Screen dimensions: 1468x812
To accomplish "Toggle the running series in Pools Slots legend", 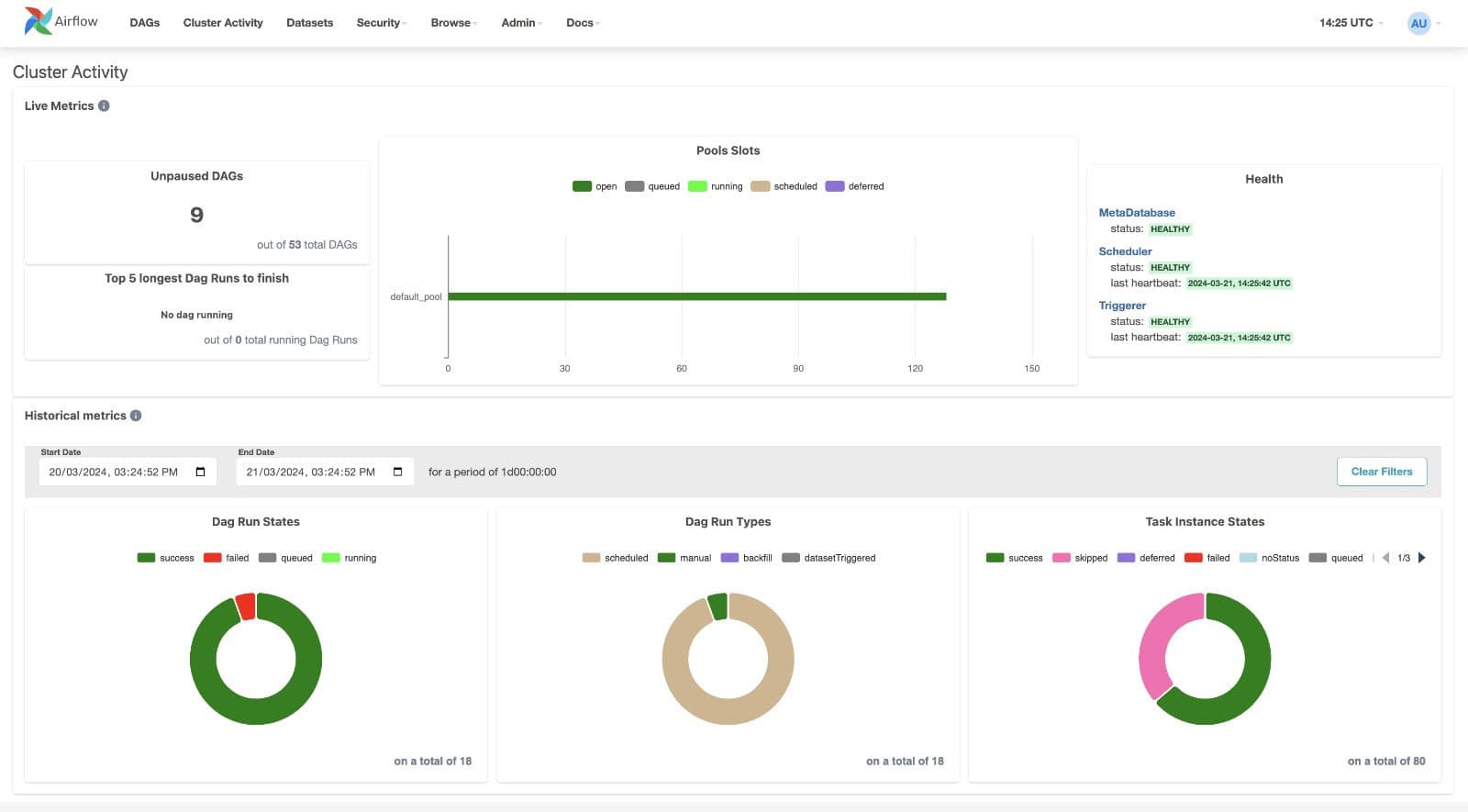I will pyautogui.click(x=716, y=186).
